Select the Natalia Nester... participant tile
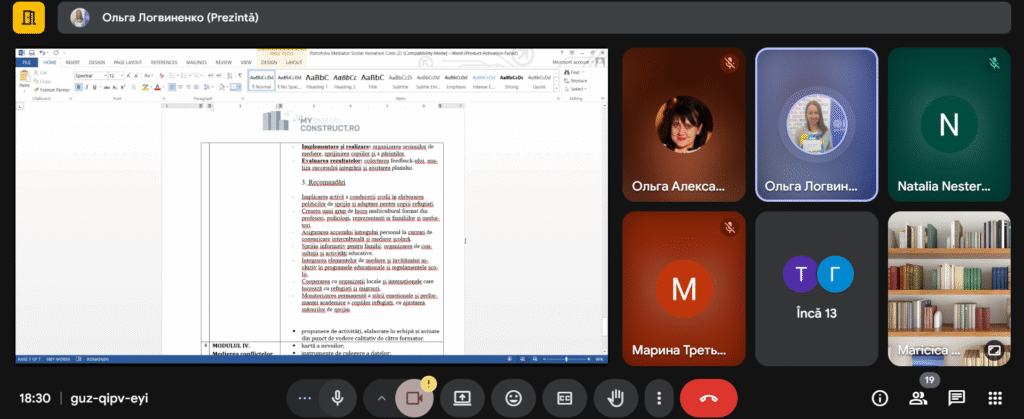1024x419 pixels. pos(949,124)
